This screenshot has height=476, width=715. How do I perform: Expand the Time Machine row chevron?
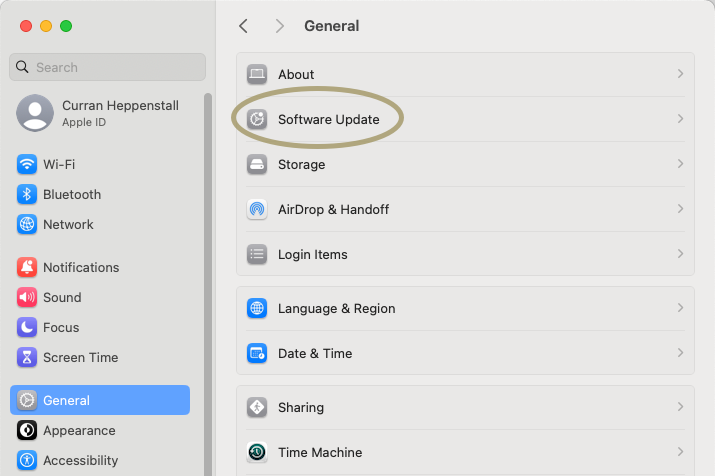(680, 452)
